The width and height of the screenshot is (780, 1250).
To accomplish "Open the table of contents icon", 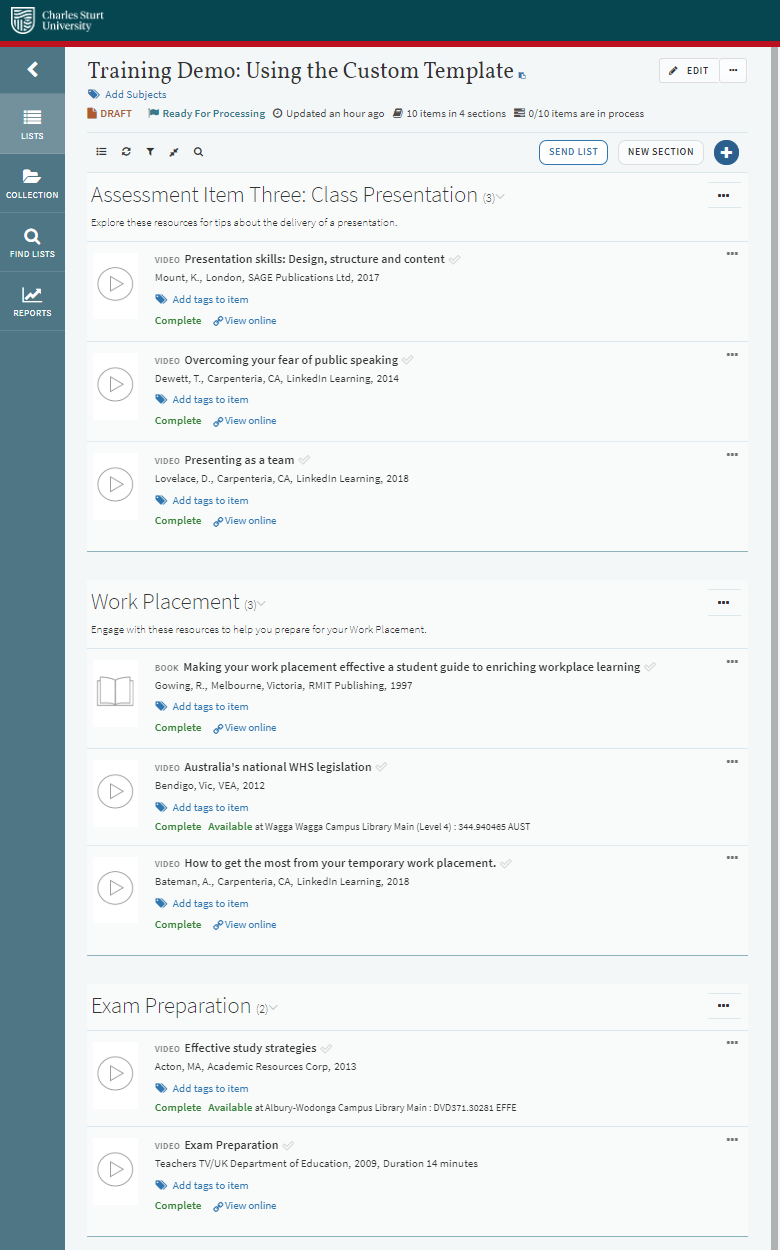I will click(x=101, y=151).
